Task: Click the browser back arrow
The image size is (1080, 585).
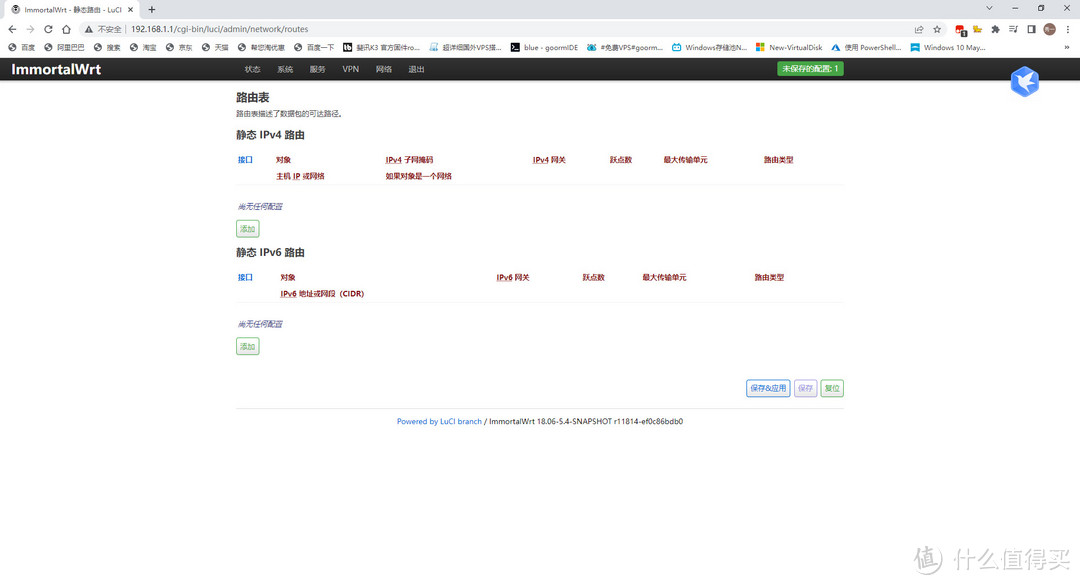Action: [11, 29]
